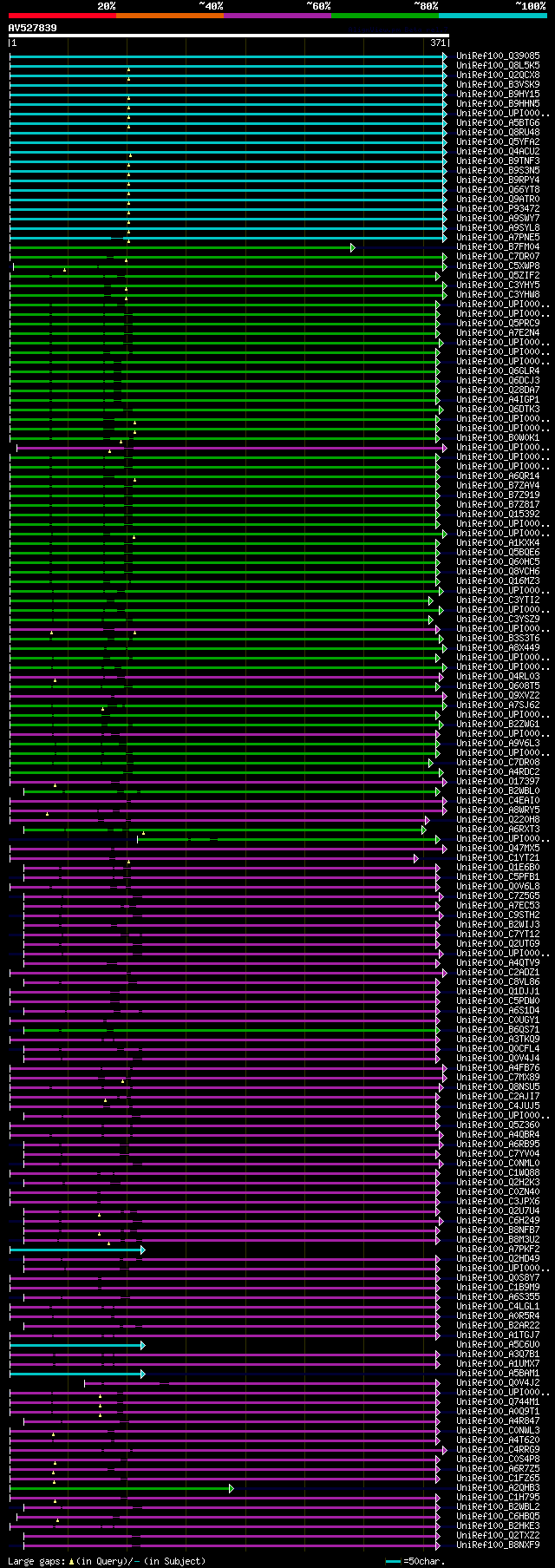Select the UniRef100_Q9XVZ2 label
The width and height of the screenshot is (555, 1568).
[498, 695]
